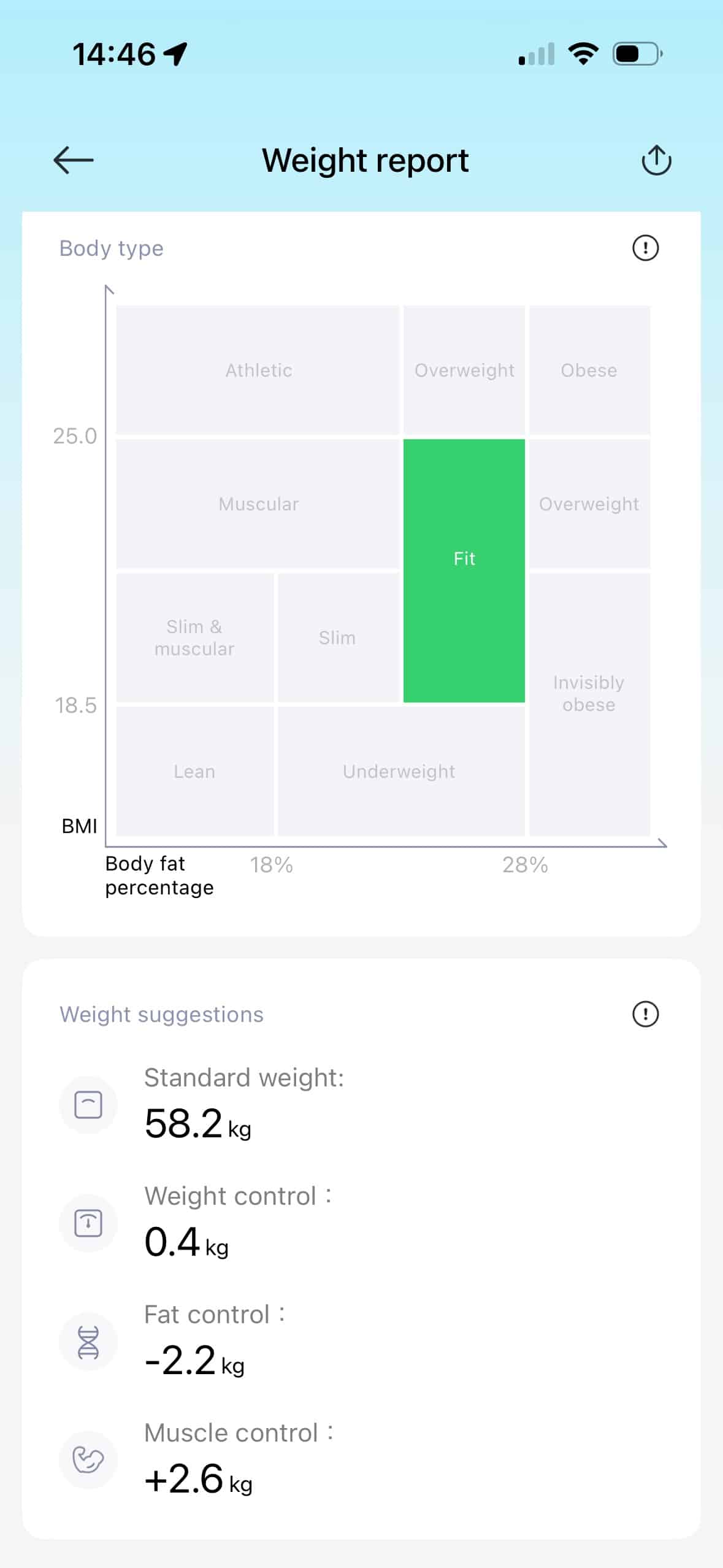723x1568 pixels.
Task: Open Body type info icon
Action: [645, 248]
